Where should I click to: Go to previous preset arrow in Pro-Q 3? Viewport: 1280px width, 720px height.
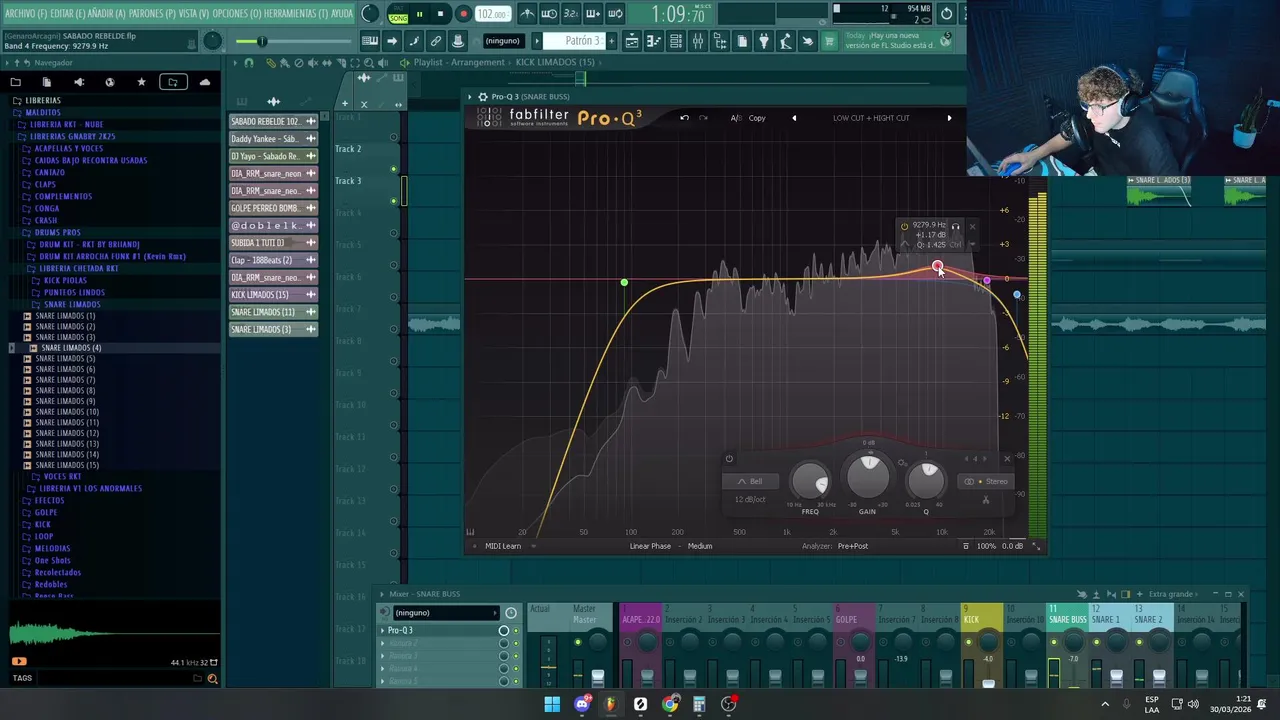[794, 118]
